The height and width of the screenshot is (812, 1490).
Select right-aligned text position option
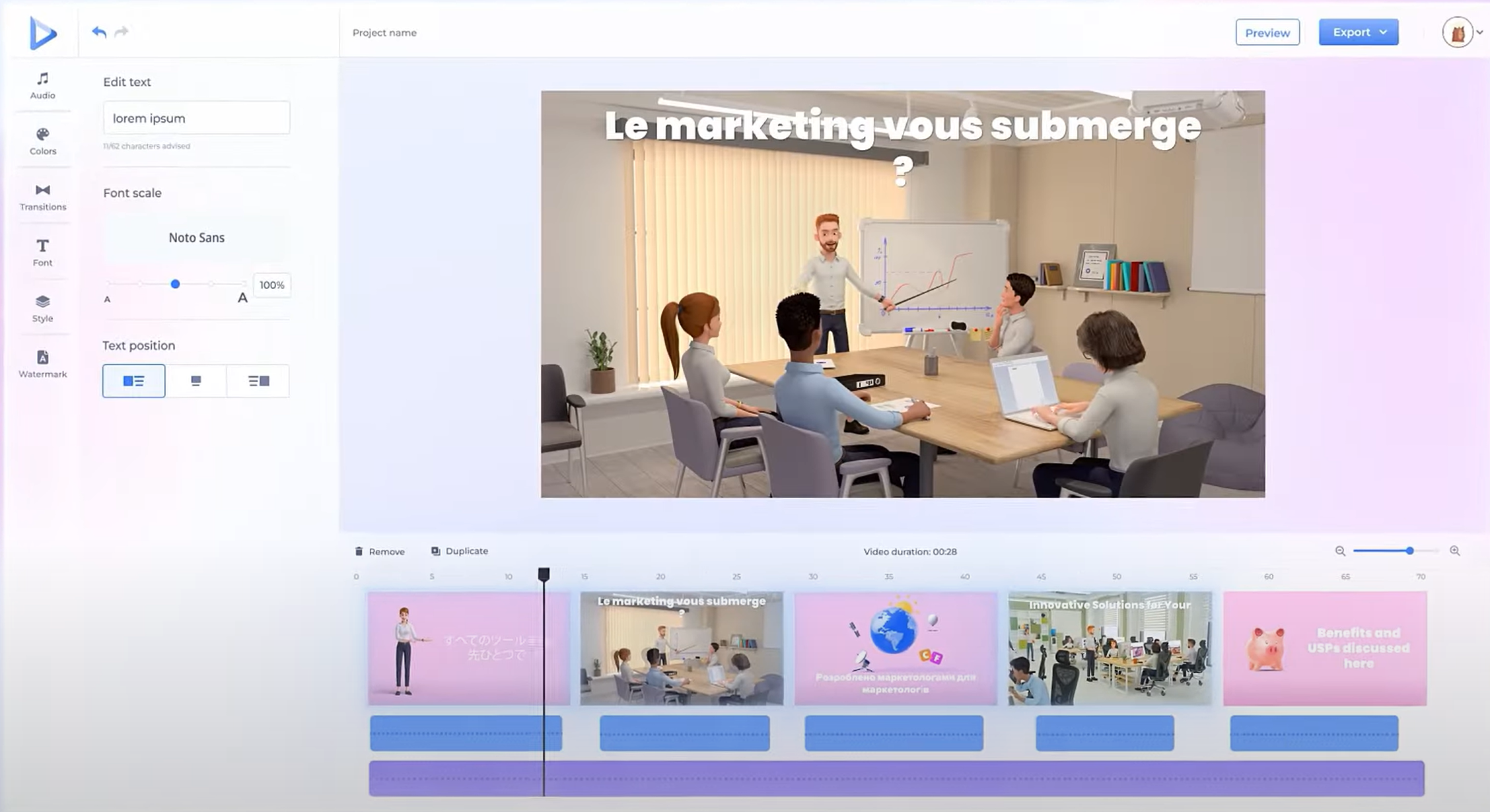pyautogui.click(x=258, y=381)
